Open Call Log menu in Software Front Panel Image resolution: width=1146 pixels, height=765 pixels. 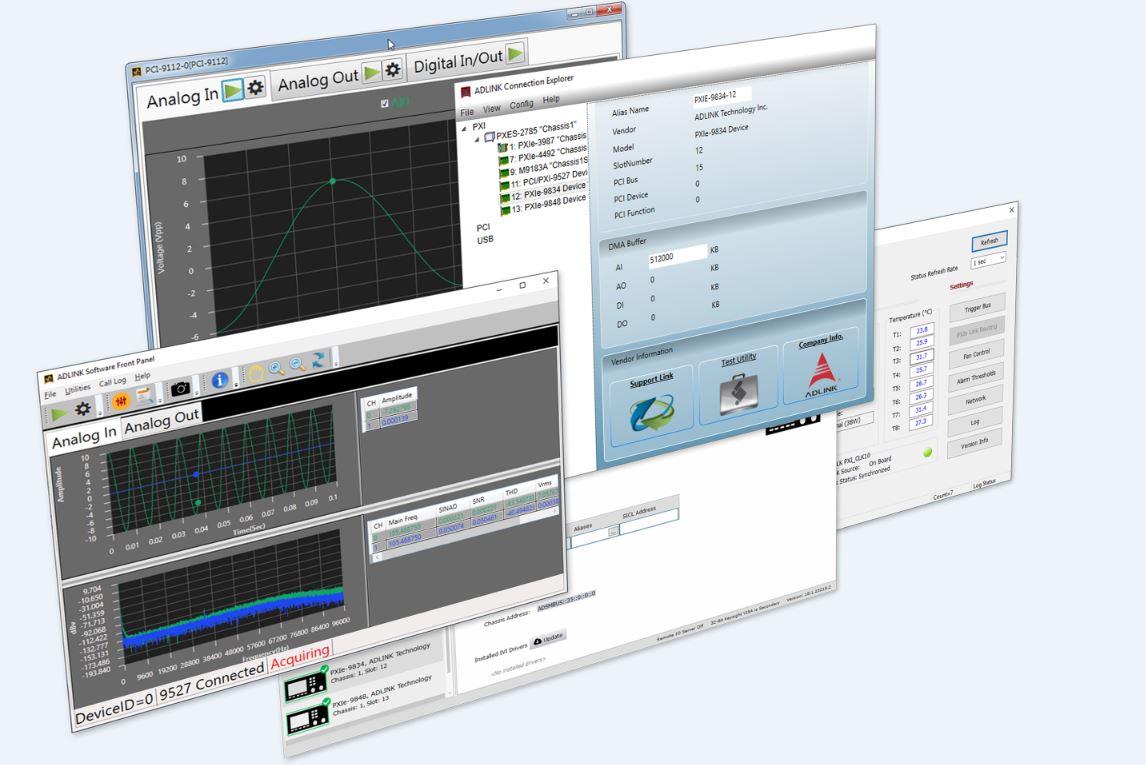[x=113, y=382]
